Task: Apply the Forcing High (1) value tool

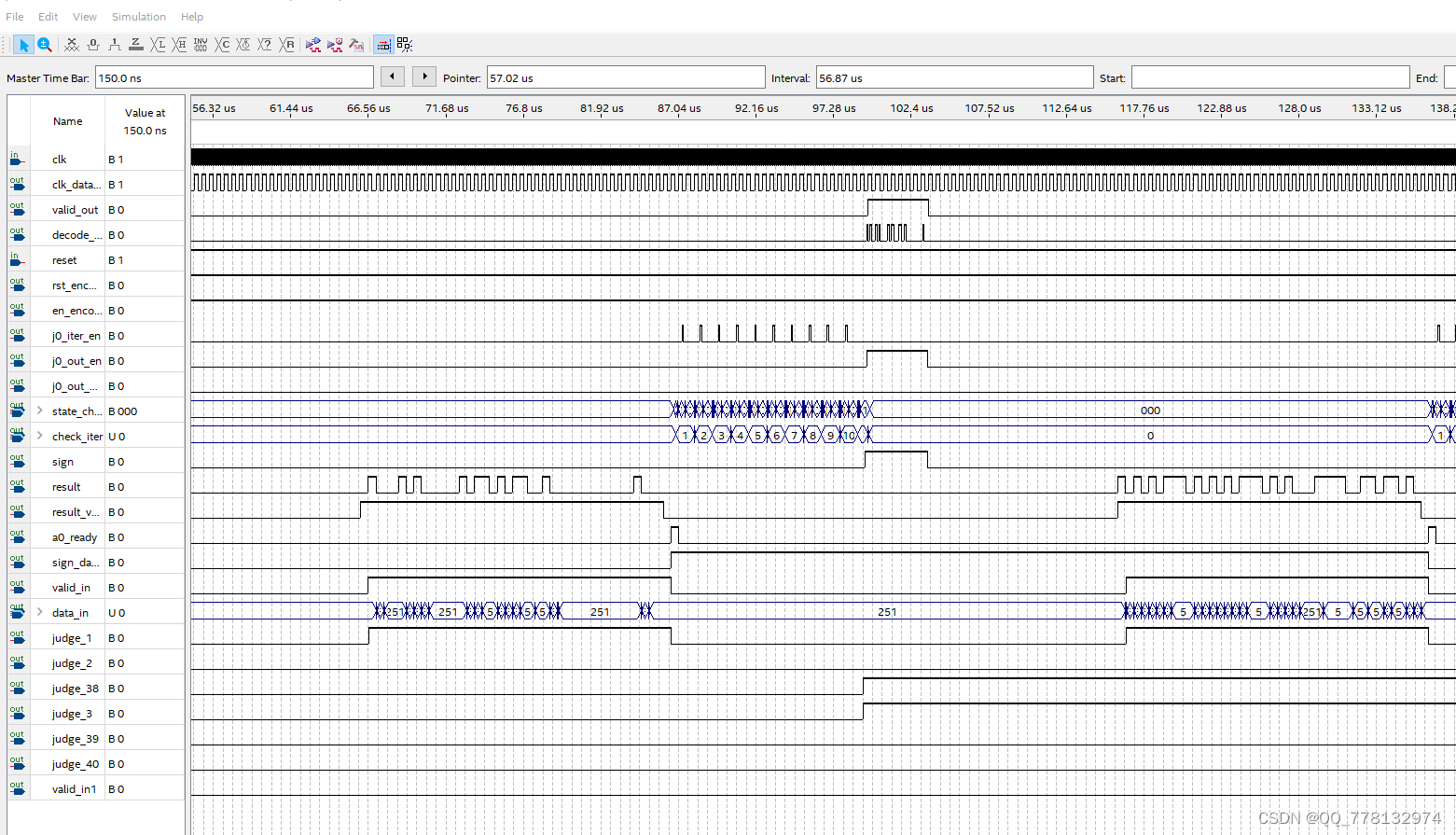Action: (114, 44)
